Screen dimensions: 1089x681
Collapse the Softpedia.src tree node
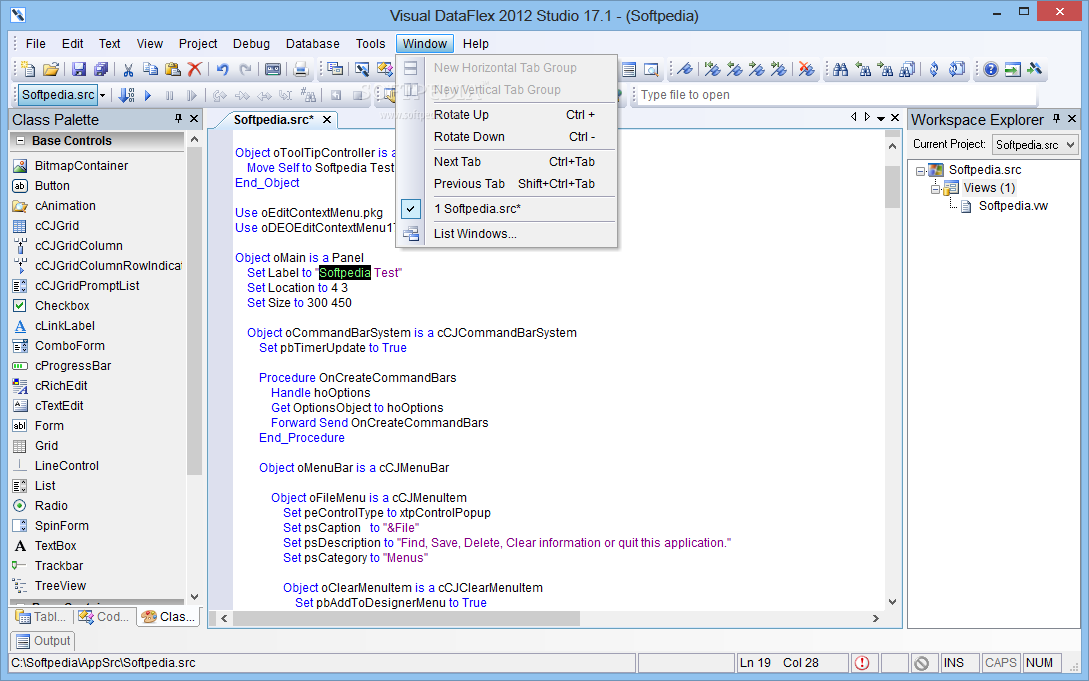click(x=920, y=170)
